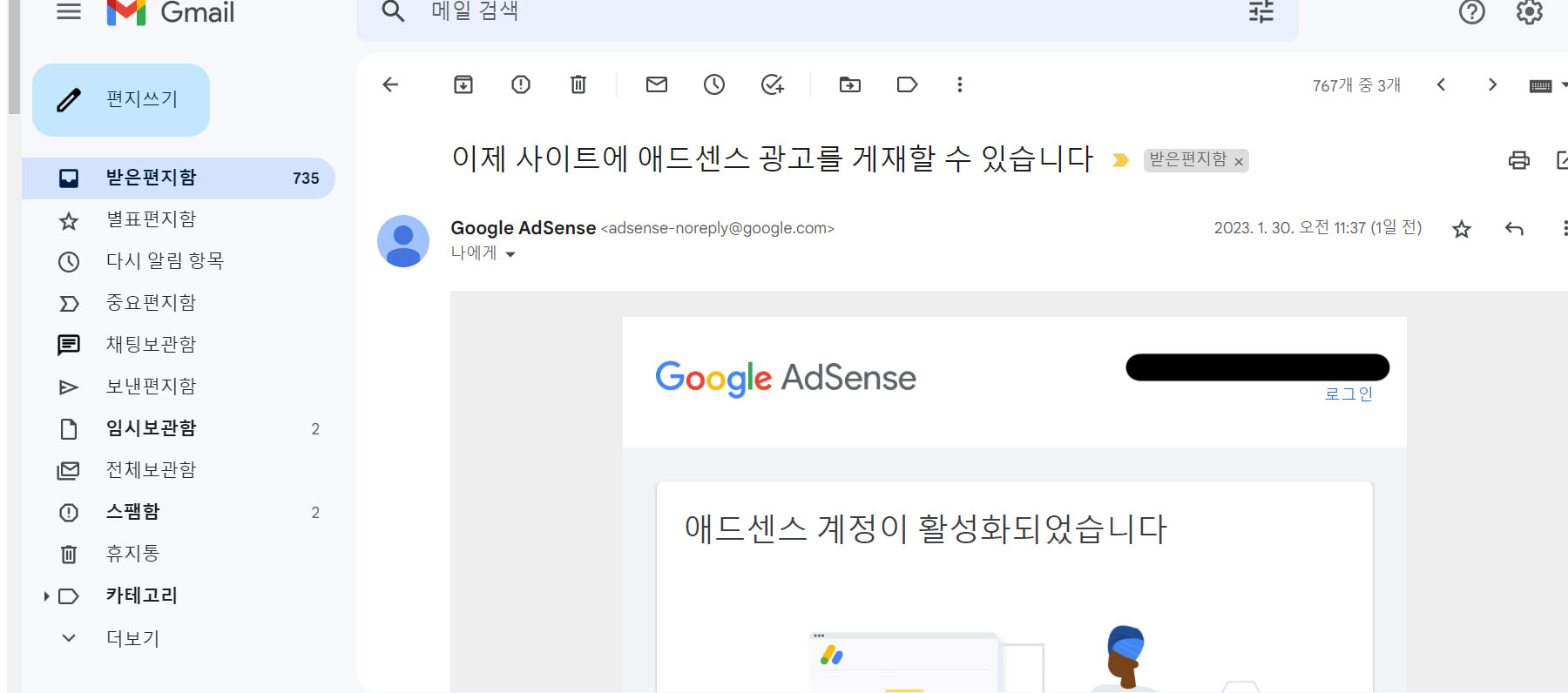Click the 편지쓰기 compose button
Viewport: 1568px width, 693px height.
[121, 100]
